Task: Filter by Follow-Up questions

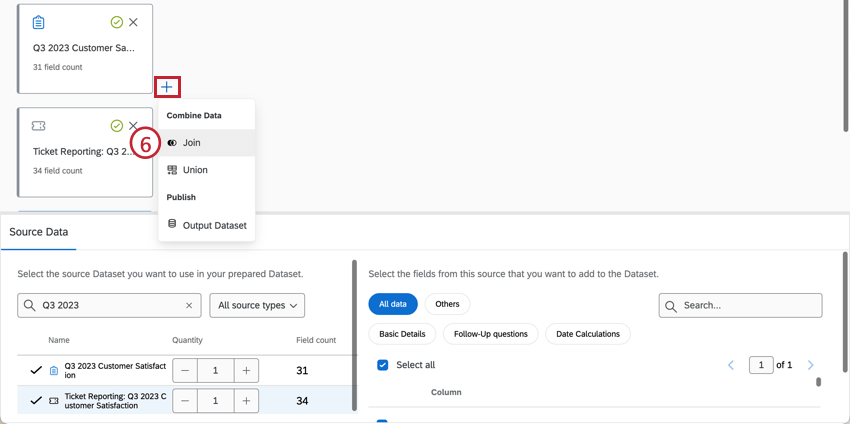Action: (x=491, y=334)
